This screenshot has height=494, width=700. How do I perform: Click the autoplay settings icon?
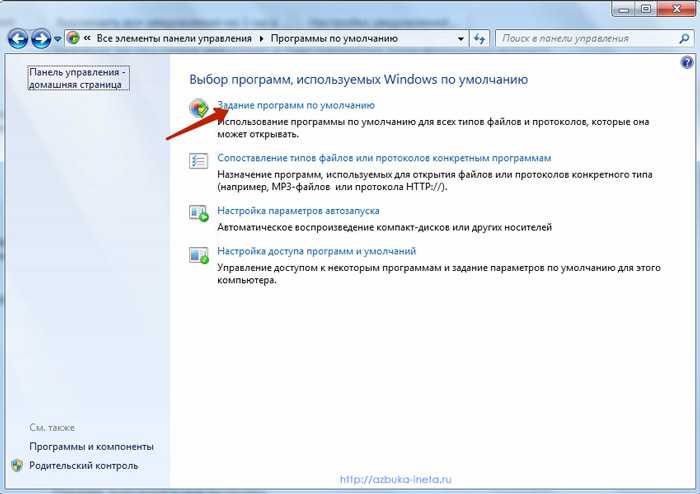click(x=199, y=213)
